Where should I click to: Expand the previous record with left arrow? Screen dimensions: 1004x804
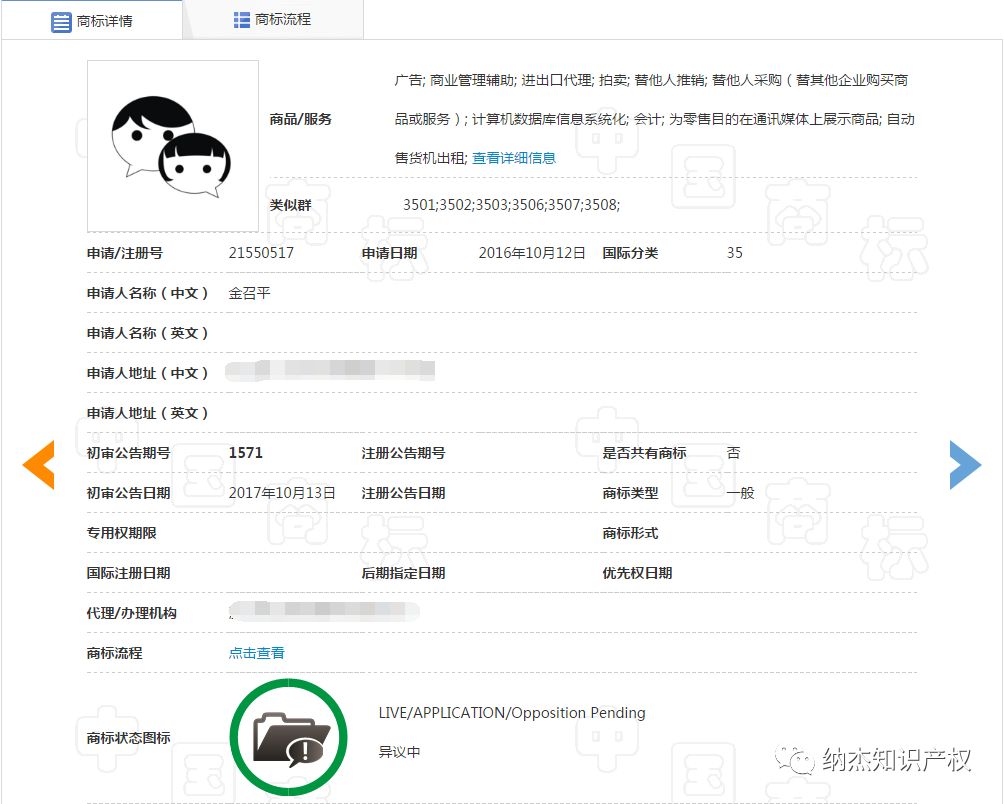tap(38, 464)
